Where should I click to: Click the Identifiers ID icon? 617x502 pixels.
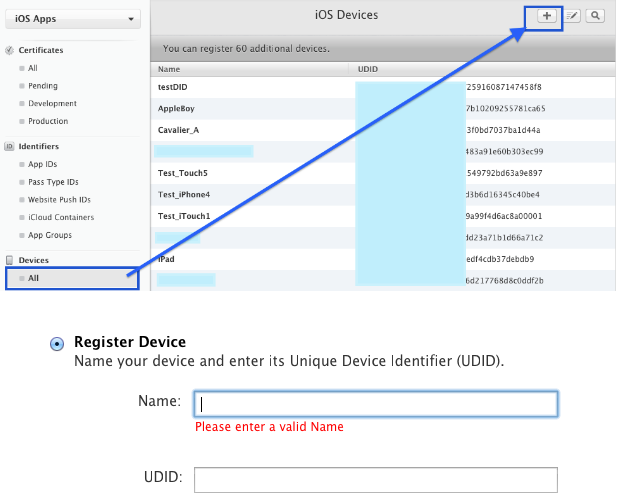9,146
